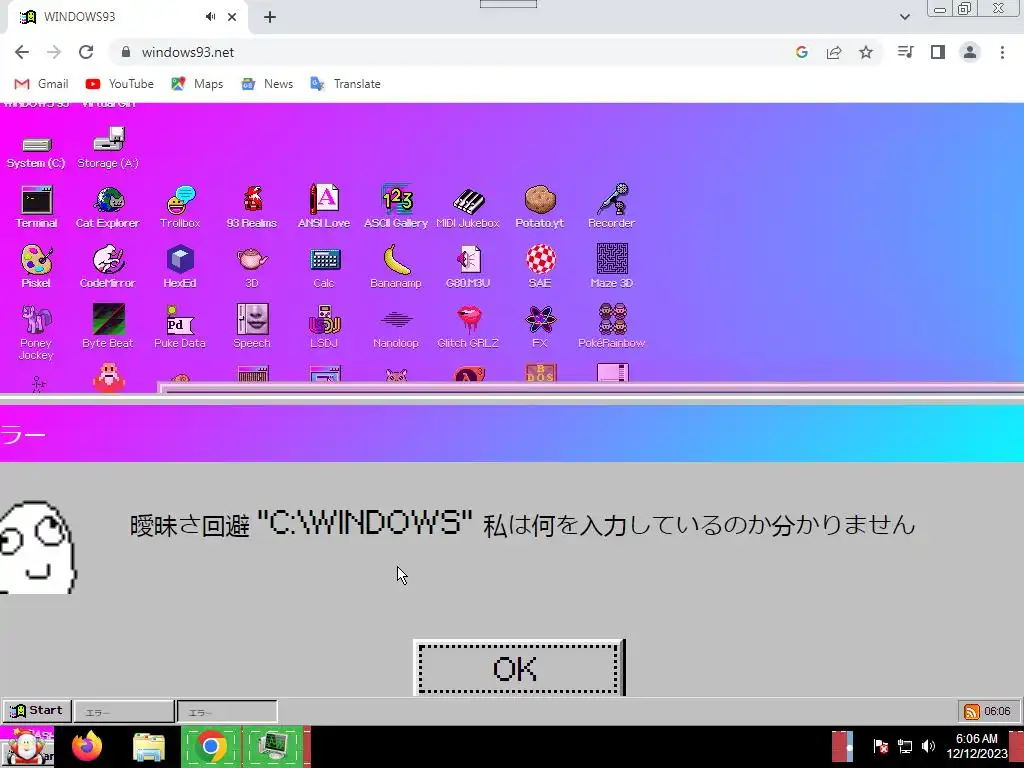1024x768 pixels.
Task: Open the News bookmark
Action: click(266, 84)
